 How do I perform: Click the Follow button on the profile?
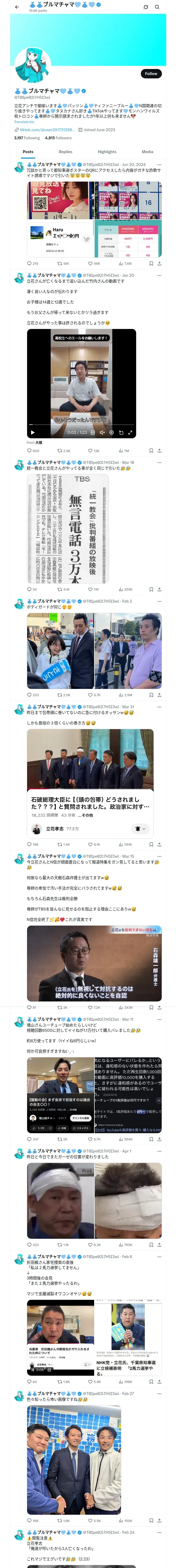[151, 74]
